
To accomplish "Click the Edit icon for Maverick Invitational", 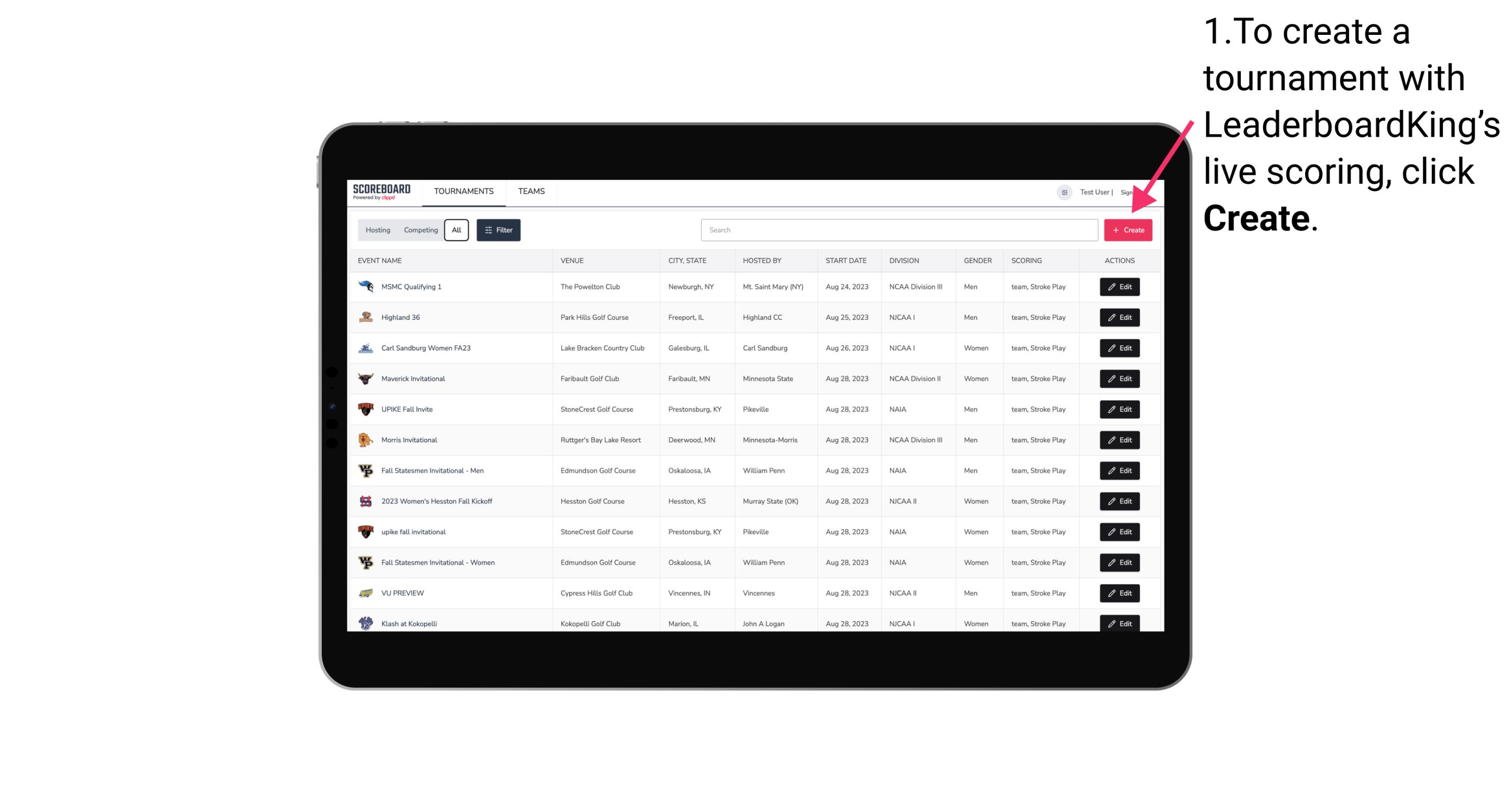I will (1119, 378).
